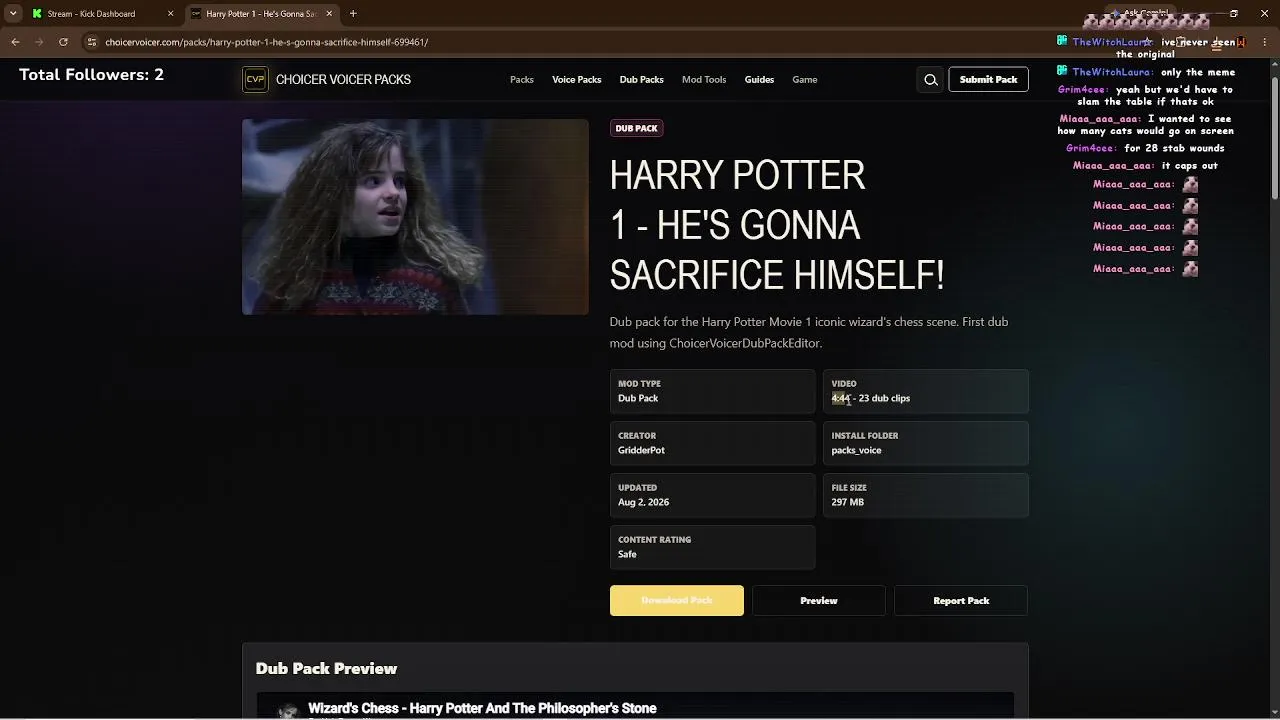Viewport: 1280px width, 720px height.
Task: Open the Guides menu item
Action: pos(759,80)
